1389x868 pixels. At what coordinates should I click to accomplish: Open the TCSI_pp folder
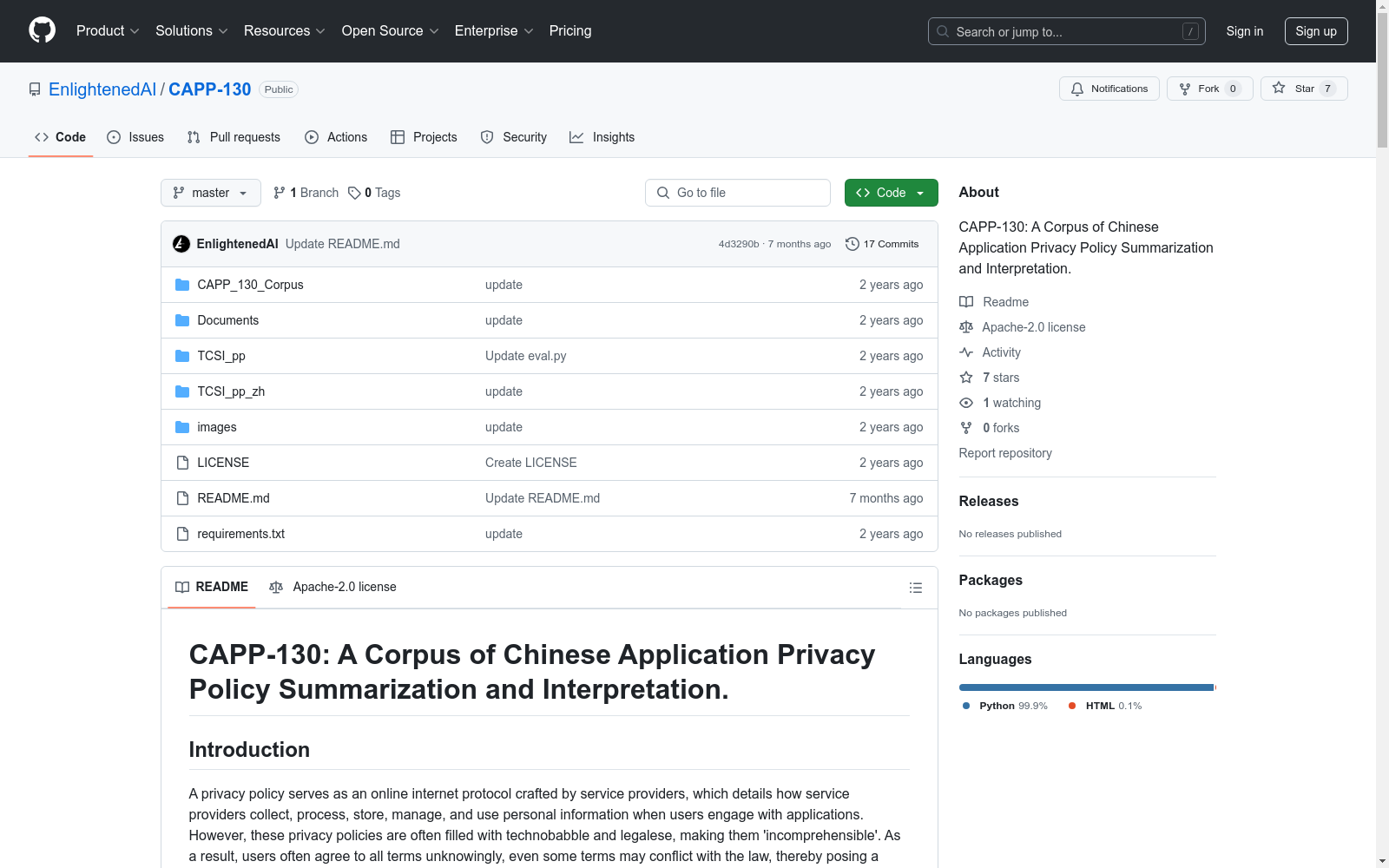tap(221, 356)
